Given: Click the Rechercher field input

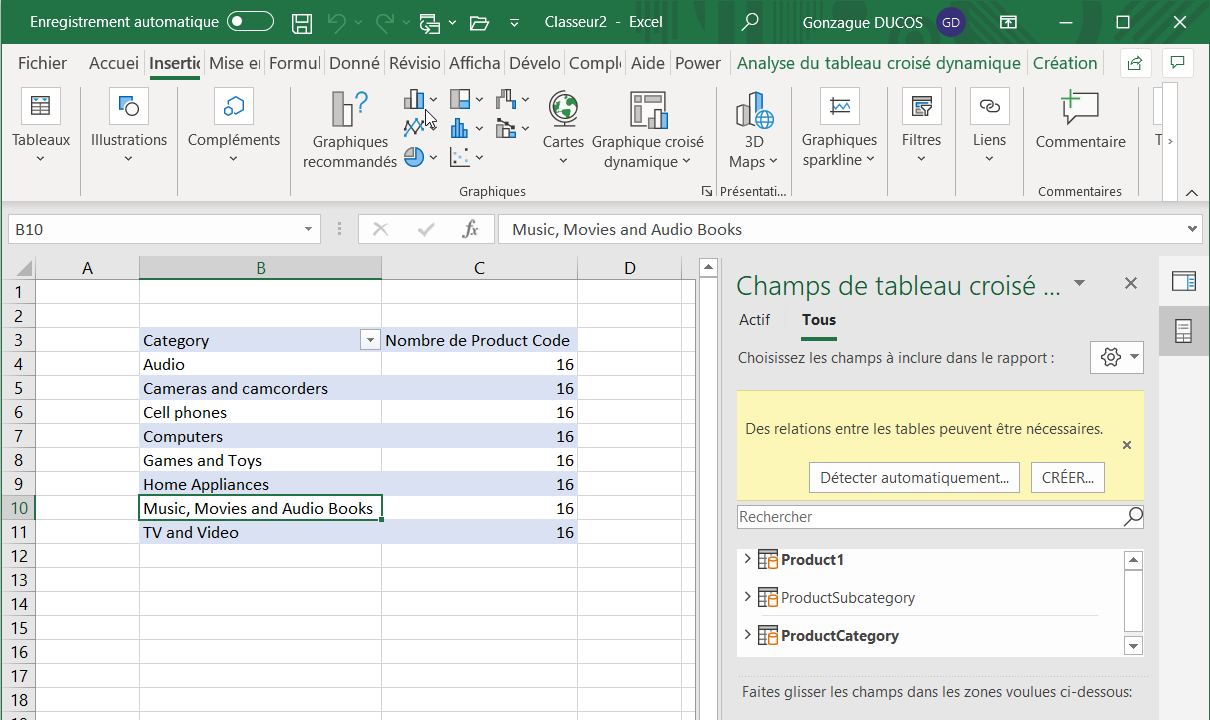Looking at the screenshot, I should point(930,517).
